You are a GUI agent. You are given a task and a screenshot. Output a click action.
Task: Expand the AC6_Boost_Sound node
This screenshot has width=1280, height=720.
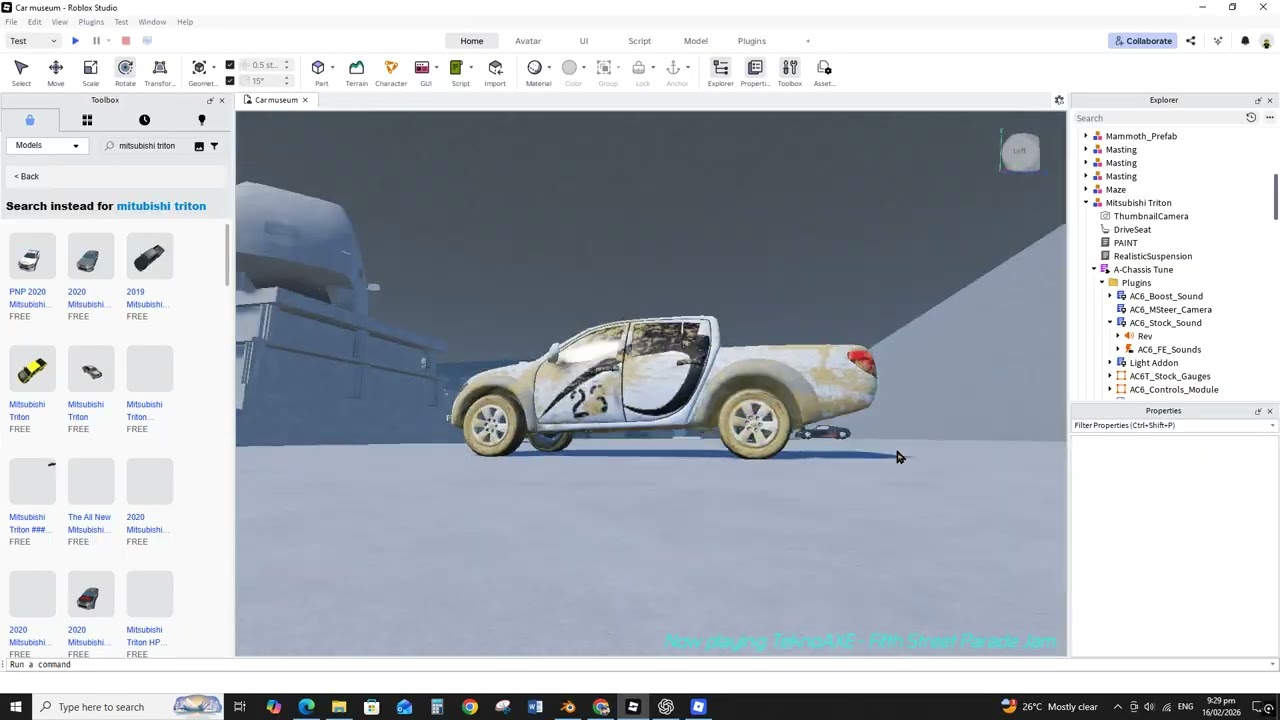(x=1110, y=296)
